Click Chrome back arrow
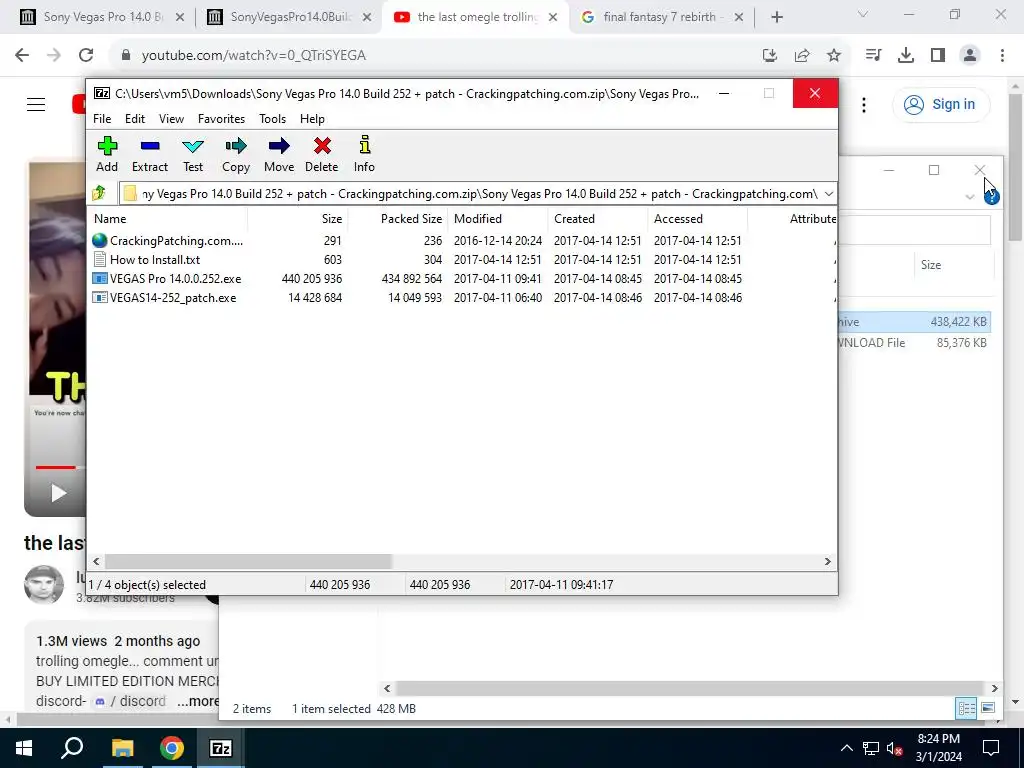Viewport: 1024px width, 768px height. pyautogui.click(x=22, y=55)
